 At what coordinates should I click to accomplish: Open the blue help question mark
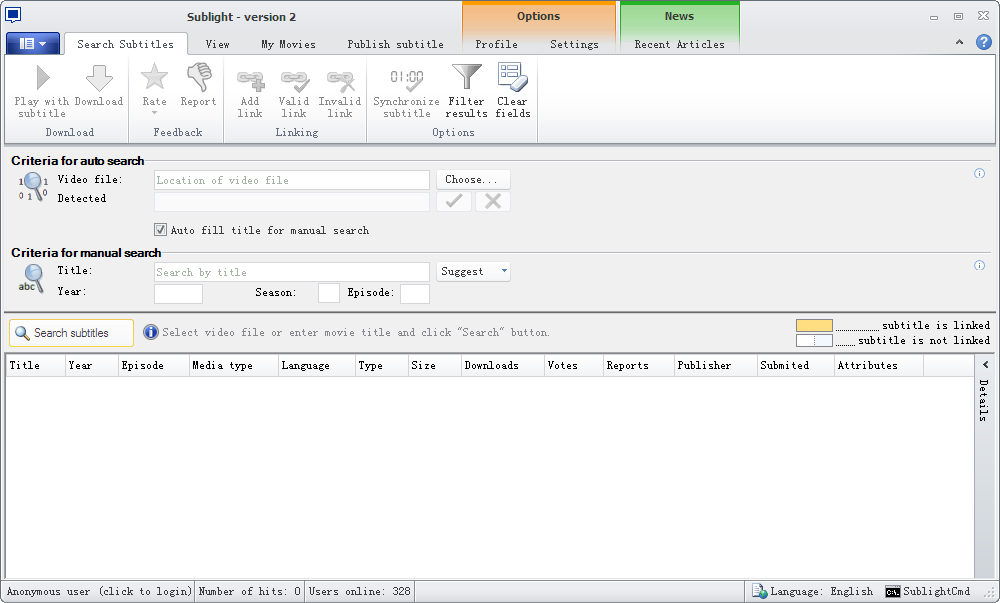[984, 42]
